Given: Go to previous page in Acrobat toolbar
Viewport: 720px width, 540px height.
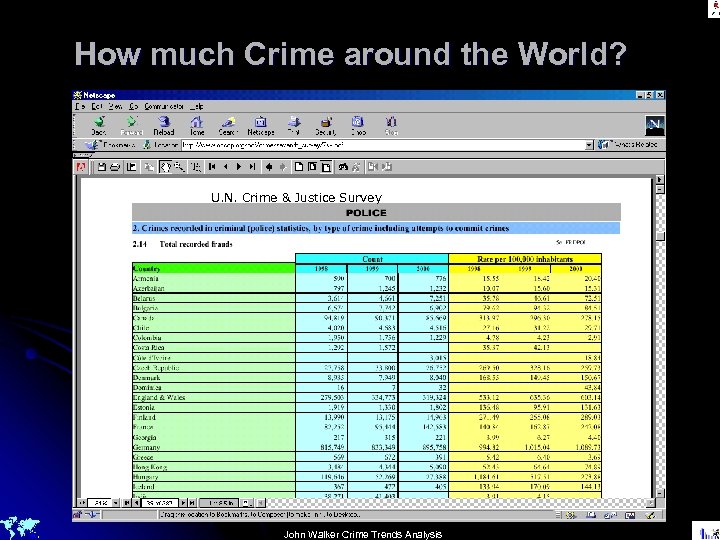Looking at the screenshot, I should pyautogui.click(x=225, y=167).
